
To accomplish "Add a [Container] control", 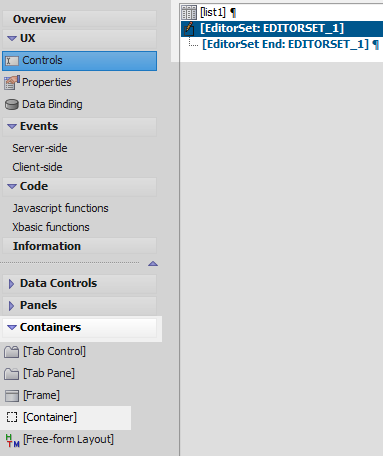I will pyautogui.click(x=50, y=417).
